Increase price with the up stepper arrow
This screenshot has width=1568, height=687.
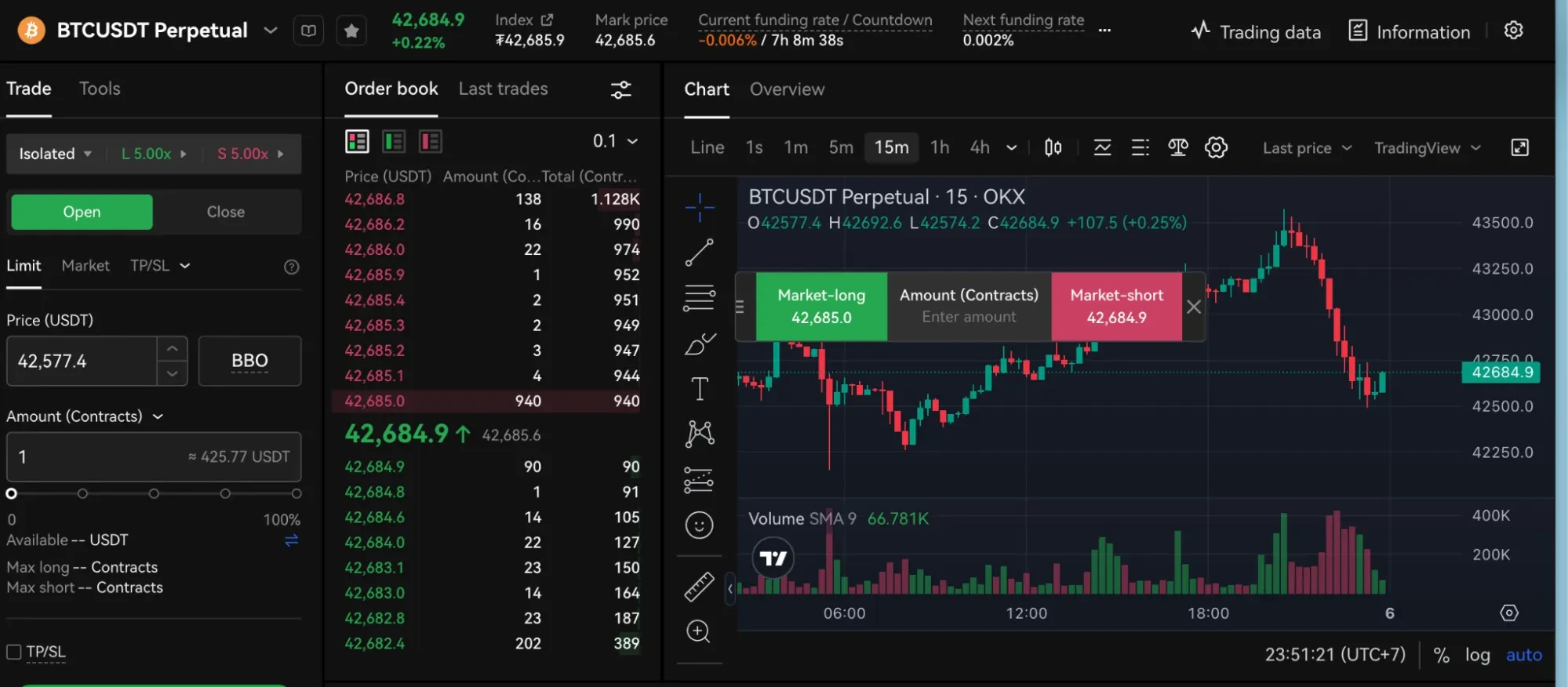[173, 348]
